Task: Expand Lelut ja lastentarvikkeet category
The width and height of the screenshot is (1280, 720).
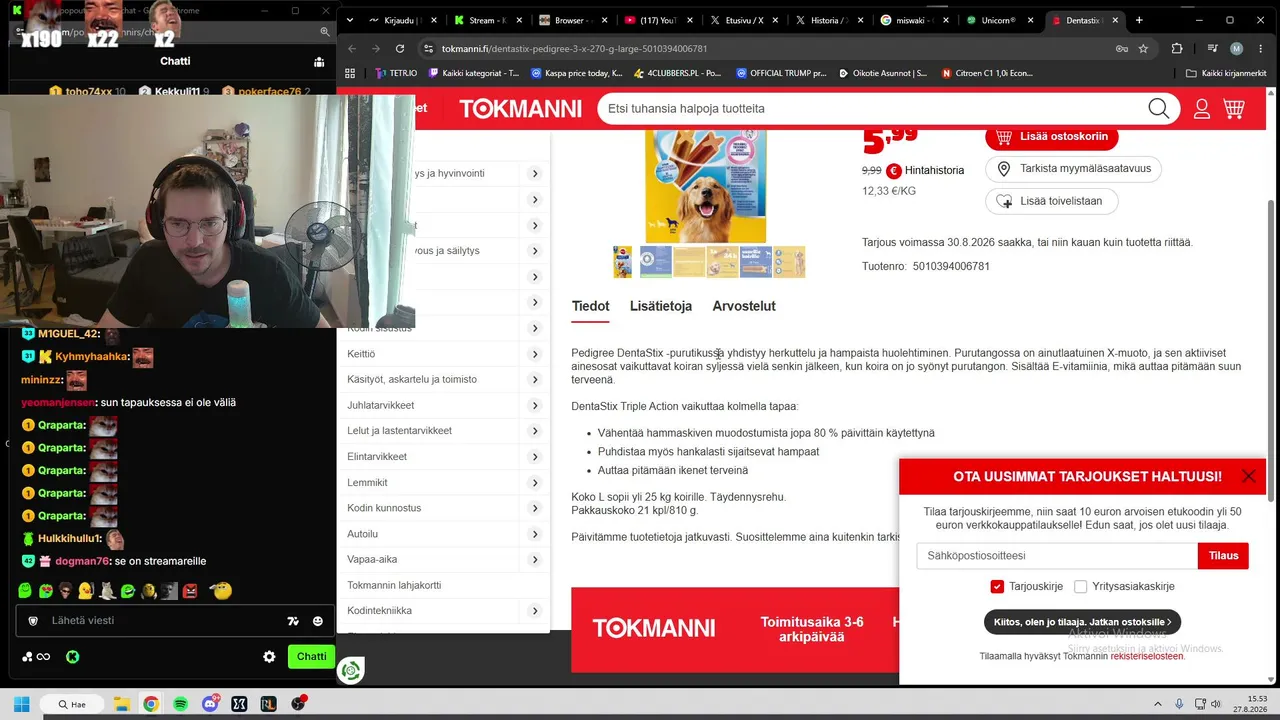Action: click(x=535, y=431)
